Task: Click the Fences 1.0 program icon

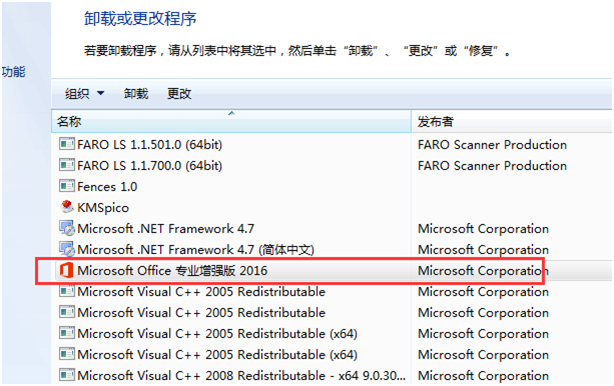Action: click(x=67, y=186)
